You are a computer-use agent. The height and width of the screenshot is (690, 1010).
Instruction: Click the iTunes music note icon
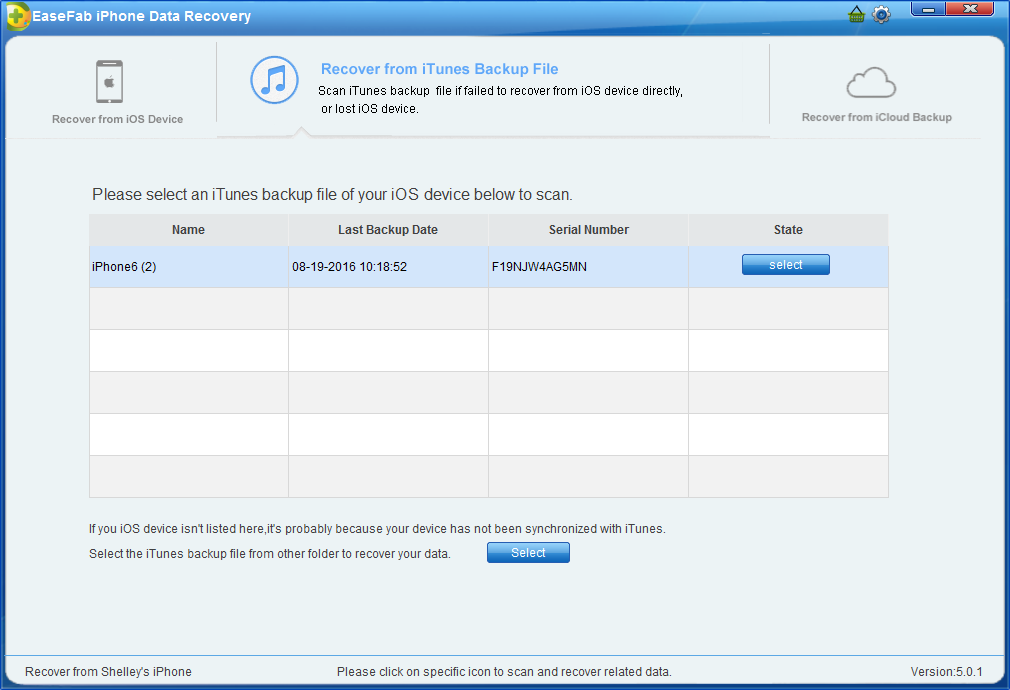[x=274, y=80]
